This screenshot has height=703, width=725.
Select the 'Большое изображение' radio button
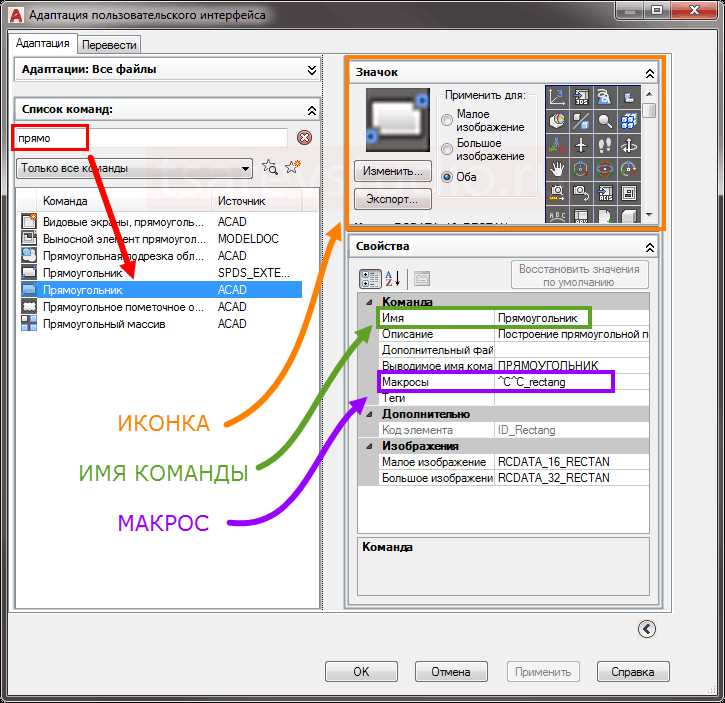point(447,150)
